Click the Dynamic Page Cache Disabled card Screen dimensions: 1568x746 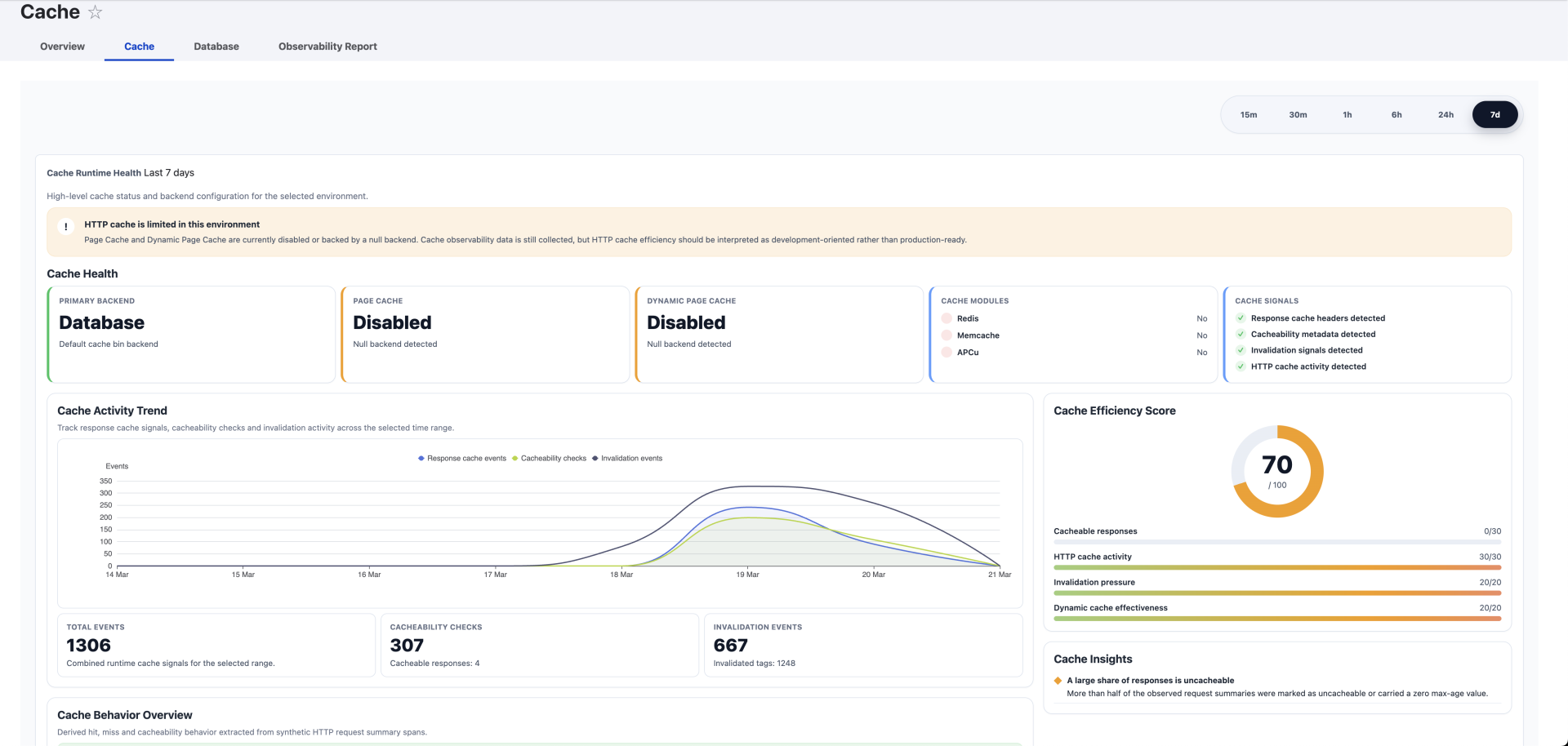click(x=779, y=335)
